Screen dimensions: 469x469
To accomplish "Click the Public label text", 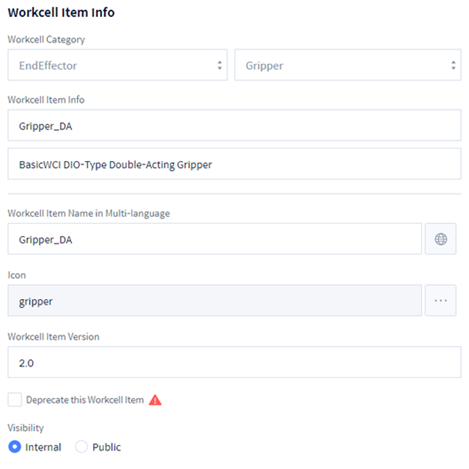I will pos(106,447).
